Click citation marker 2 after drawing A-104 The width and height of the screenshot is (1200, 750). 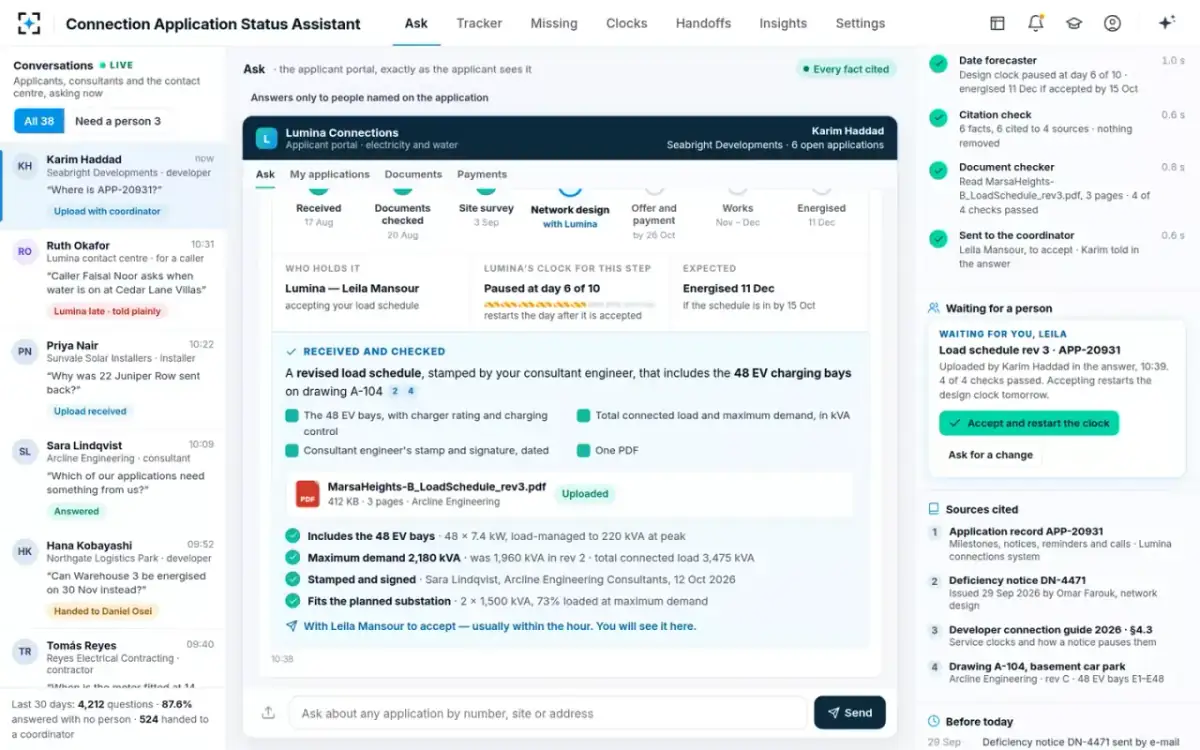tap(395, 391)
